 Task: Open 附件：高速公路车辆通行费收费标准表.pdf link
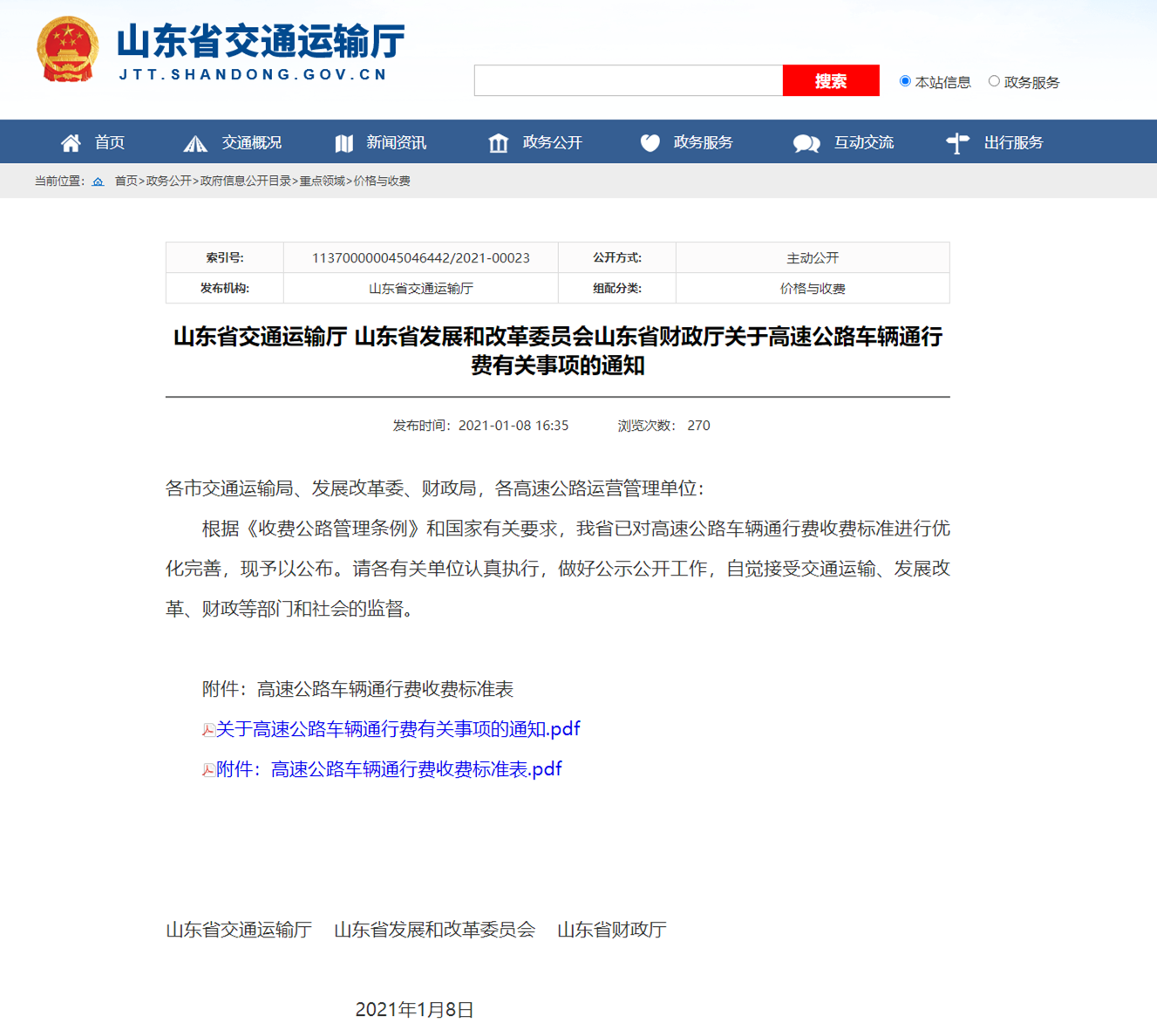[389, 769]
